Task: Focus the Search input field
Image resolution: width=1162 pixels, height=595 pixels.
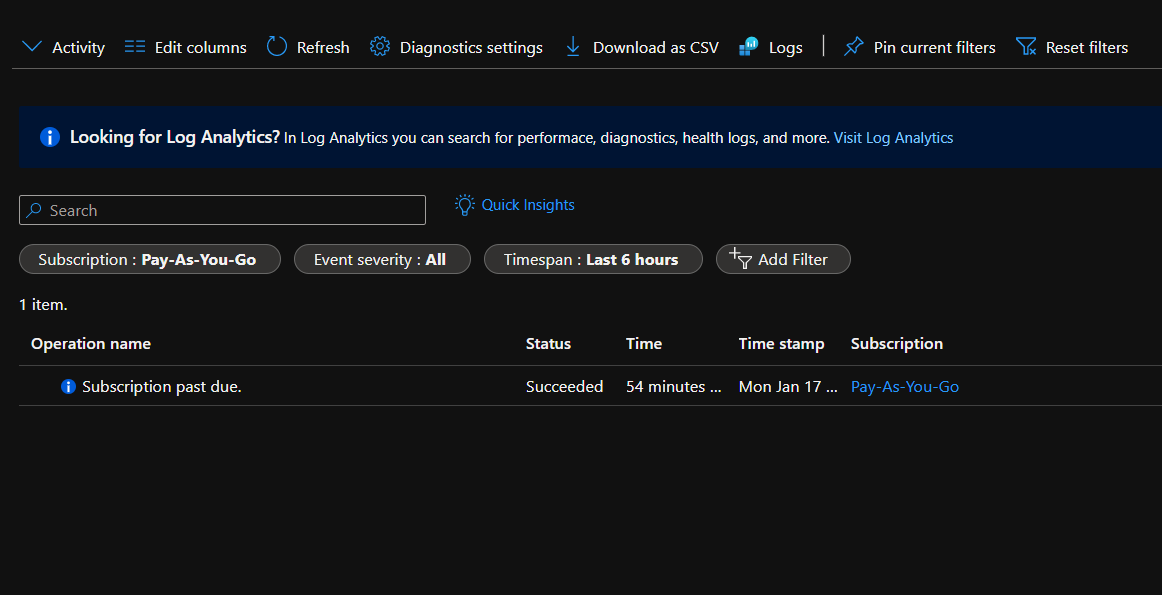Action: click(x=222, y=210)
